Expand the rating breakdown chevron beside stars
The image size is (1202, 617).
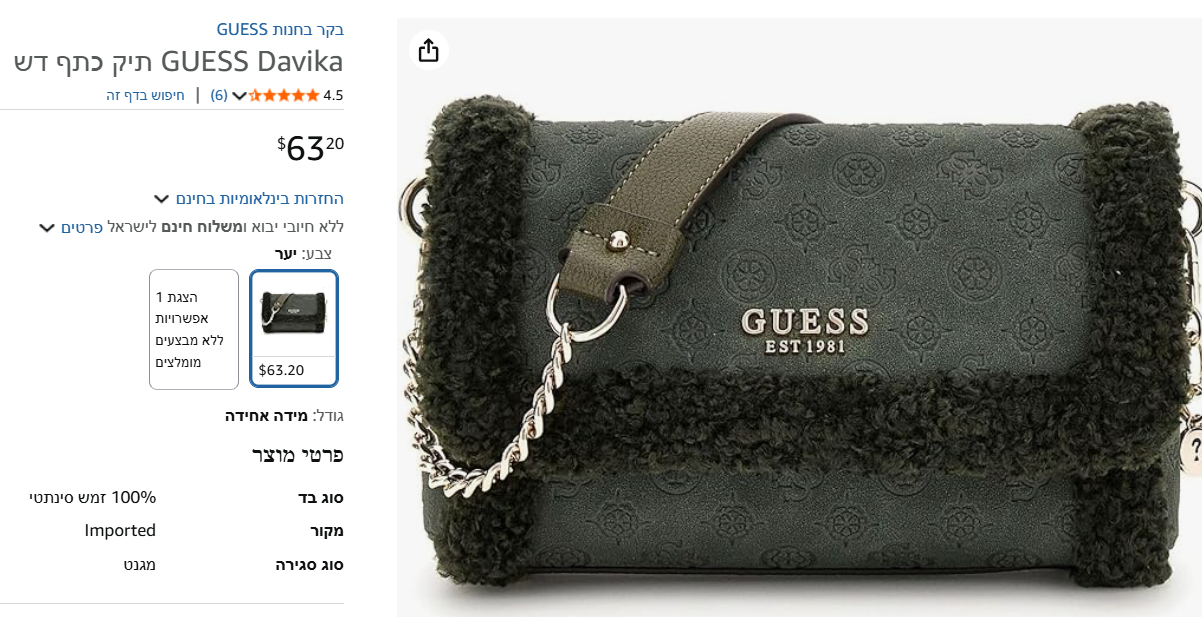click(x=239, y=96)
